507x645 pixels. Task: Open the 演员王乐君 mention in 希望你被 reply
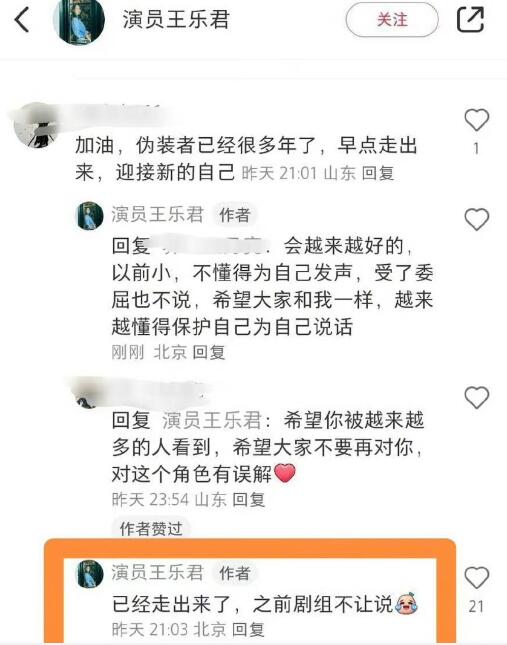(x=212, y=421)
